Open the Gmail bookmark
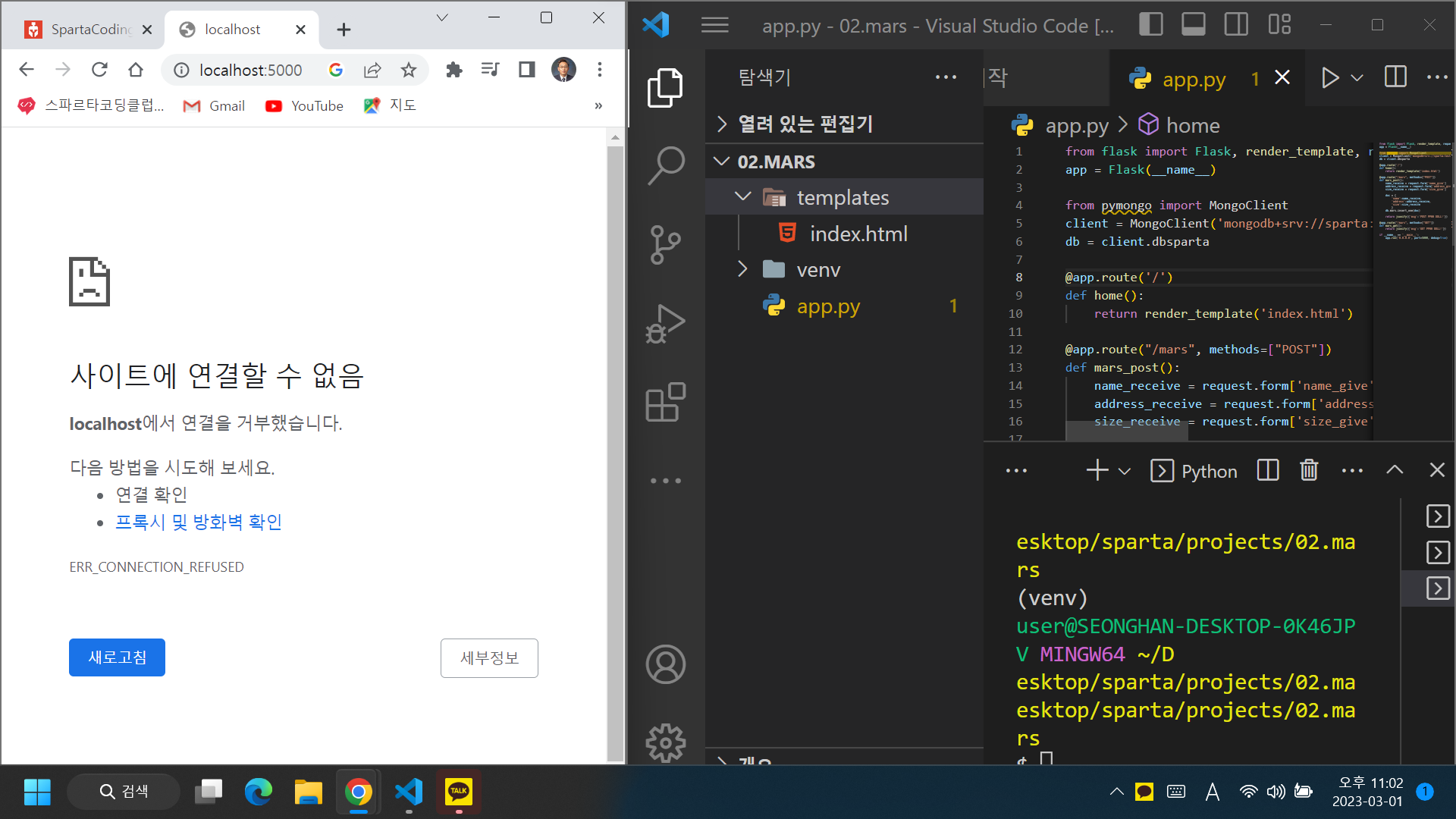Screen dimensions: 1456x819 [x=214, y=106]
